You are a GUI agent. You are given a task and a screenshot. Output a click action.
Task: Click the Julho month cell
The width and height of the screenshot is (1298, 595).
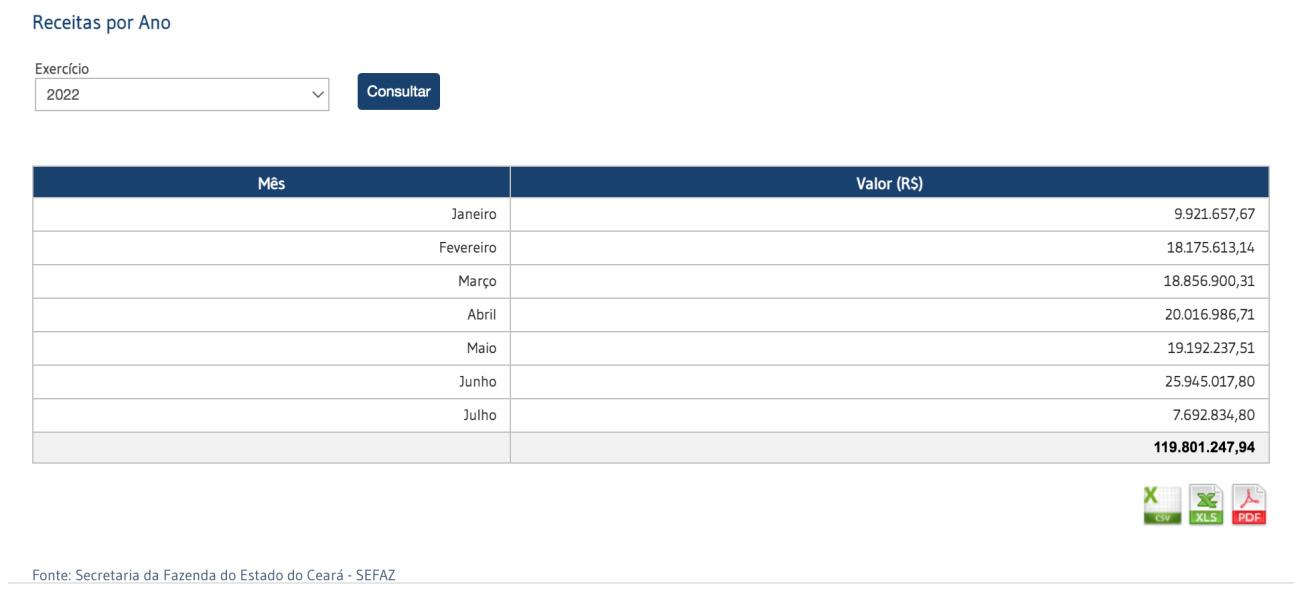pos(479,415)
